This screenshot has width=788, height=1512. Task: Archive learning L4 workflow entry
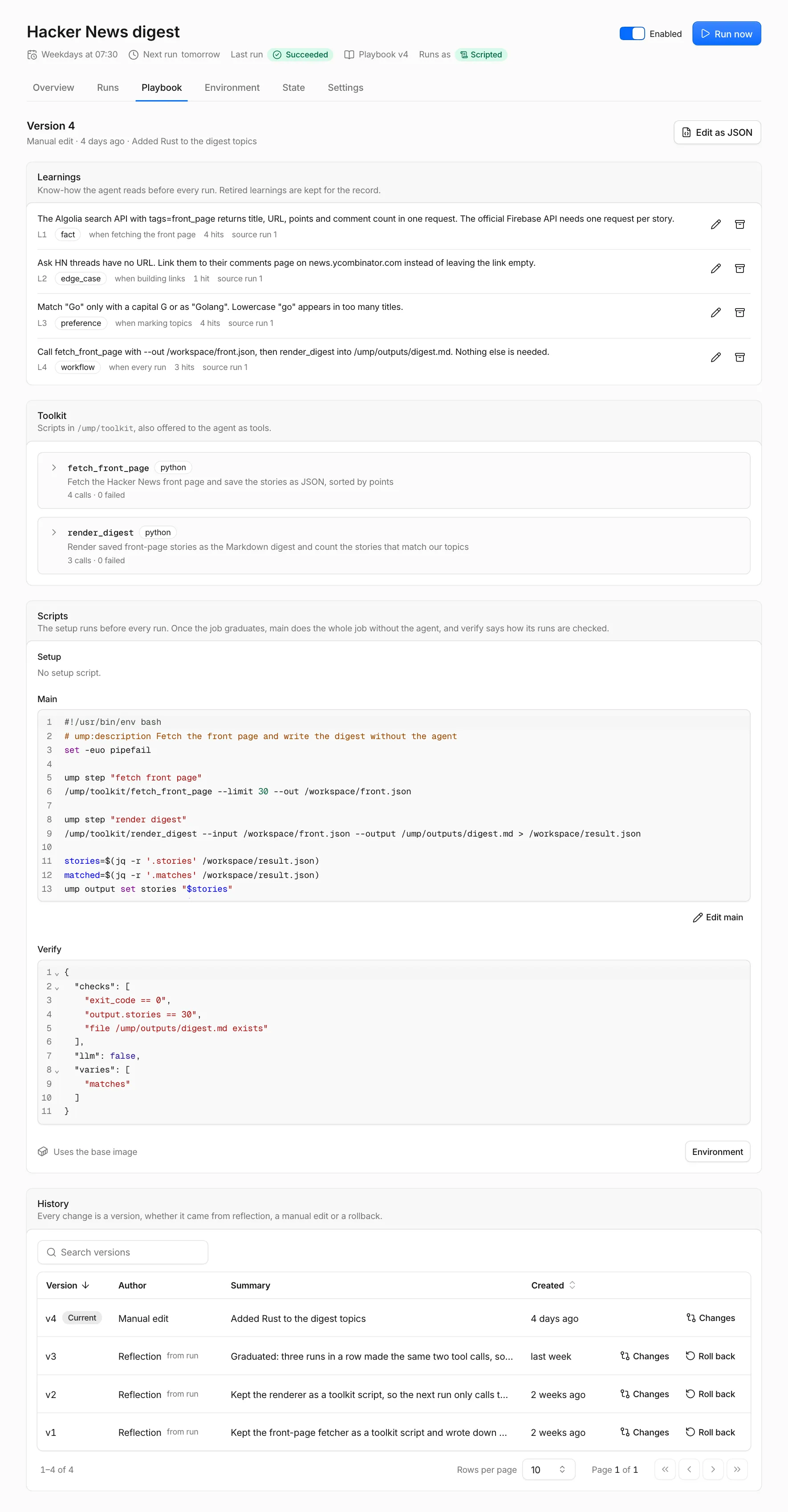[x=739, y=357]
